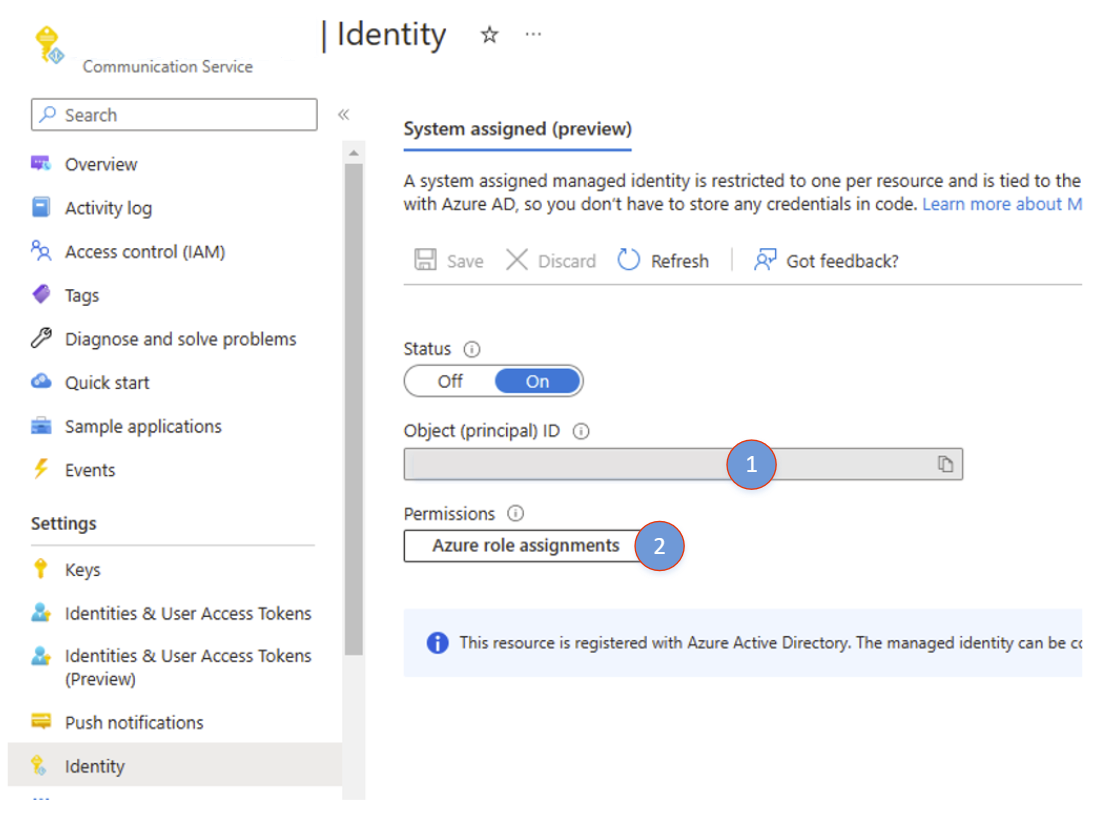This screenshot has width=1093, height=814.
Task: Click the Keys key icon under Settings
Action: click(40, 569)
